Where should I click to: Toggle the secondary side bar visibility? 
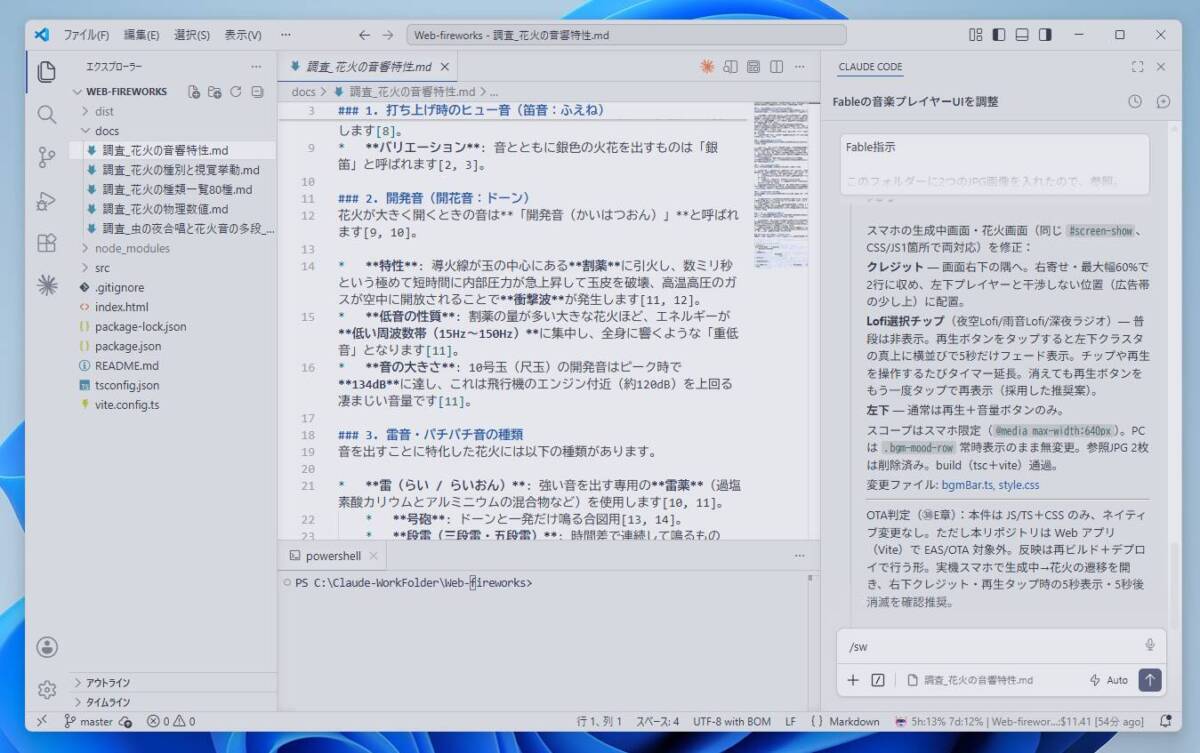tap(1045, 34)
